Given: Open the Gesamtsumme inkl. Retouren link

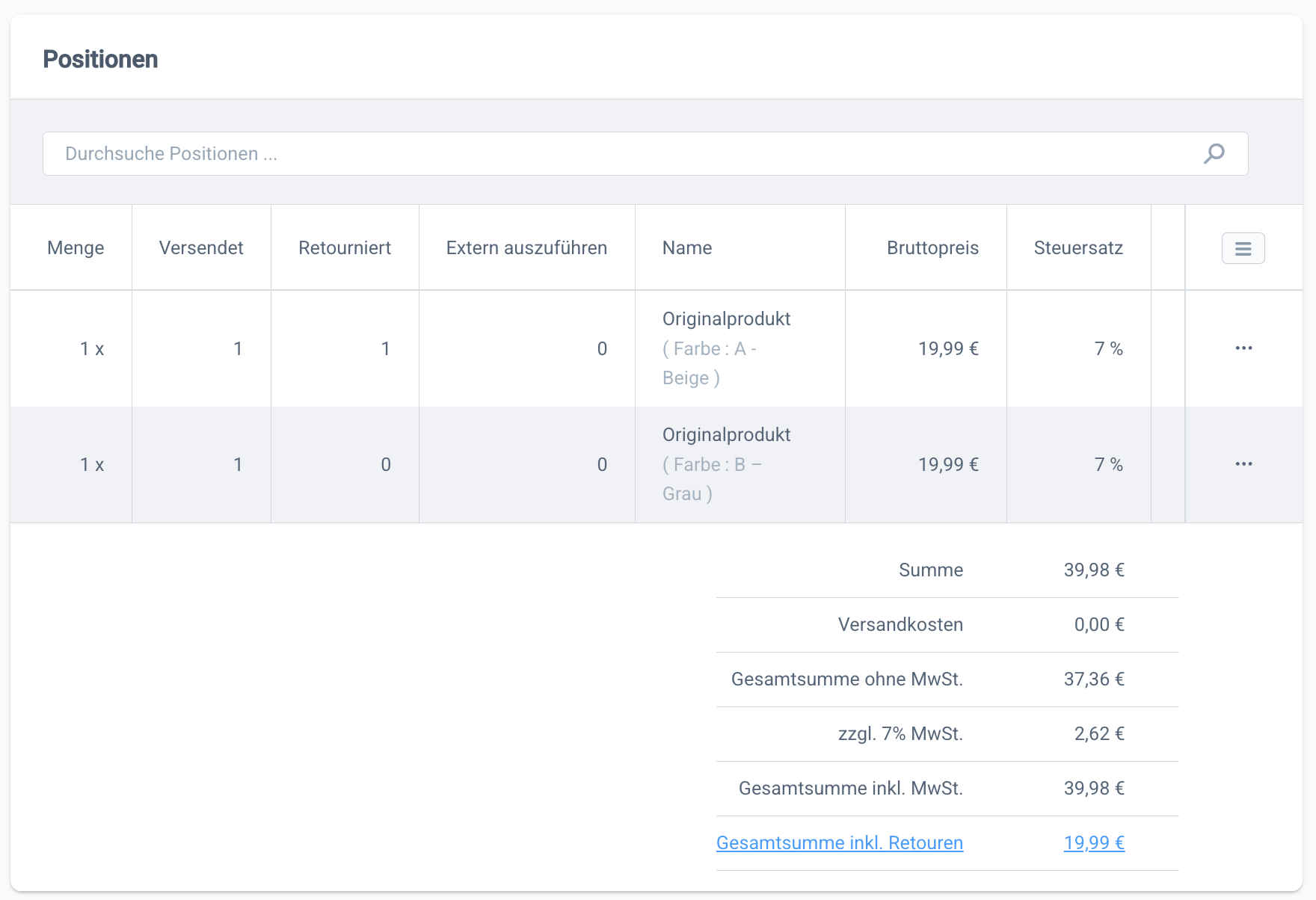Looking at the screenshot, I should pyautogui.click(x=839, y=842).
